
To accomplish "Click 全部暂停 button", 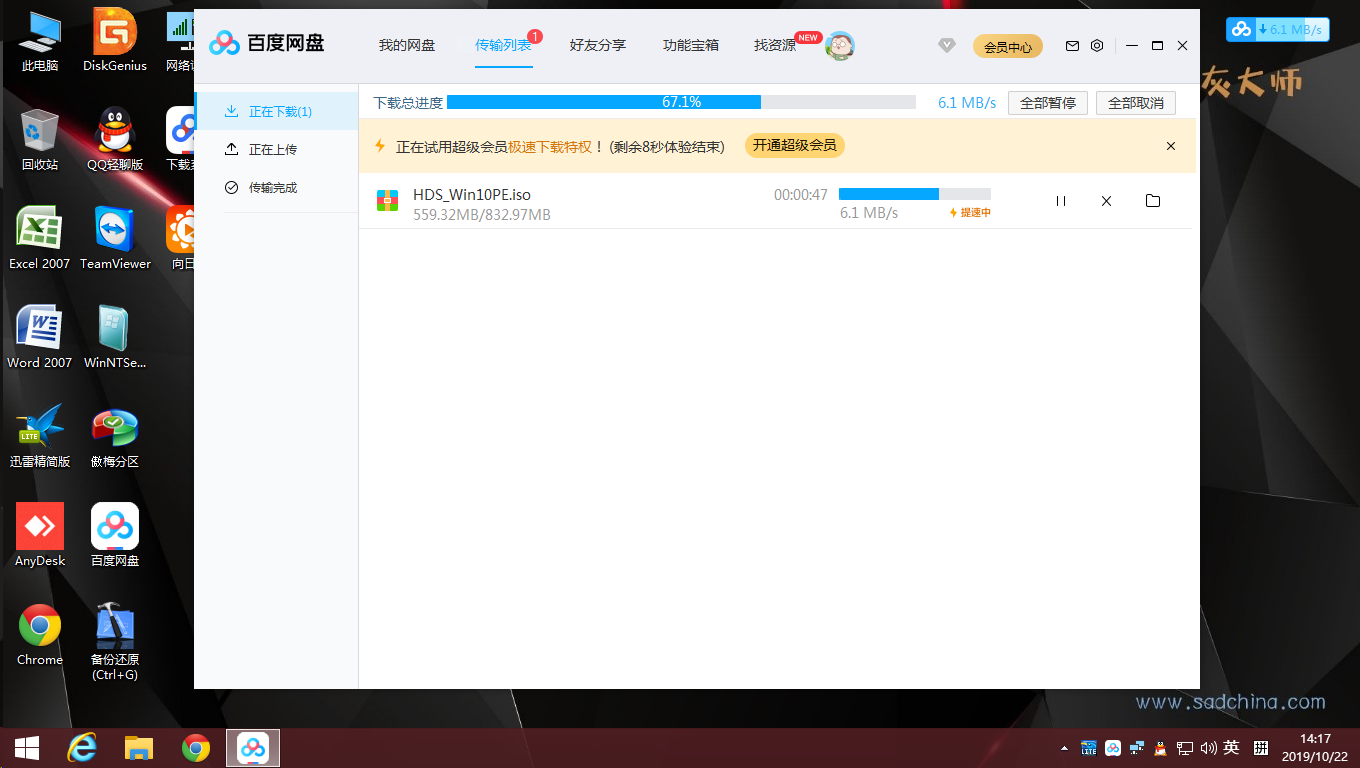I will (1048, 103).
